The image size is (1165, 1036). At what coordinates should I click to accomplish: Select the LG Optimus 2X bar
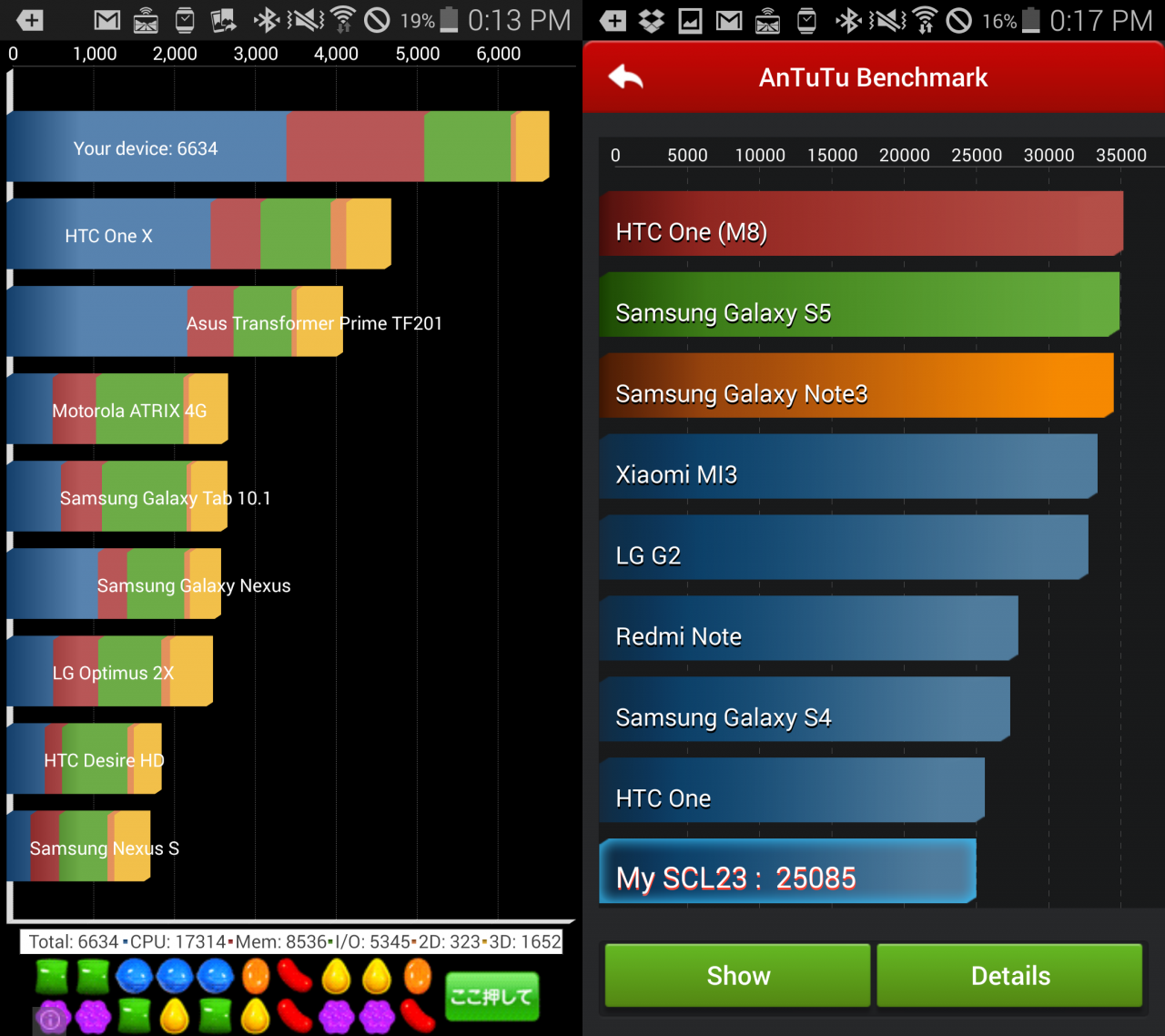click(110, 671)
